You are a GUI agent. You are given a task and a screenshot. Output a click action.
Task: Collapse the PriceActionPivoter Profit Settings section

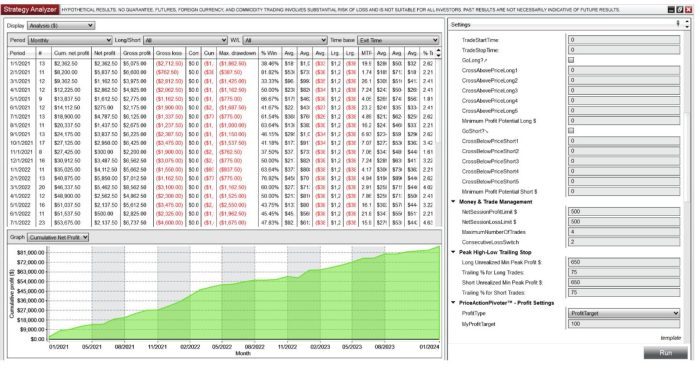454,303
